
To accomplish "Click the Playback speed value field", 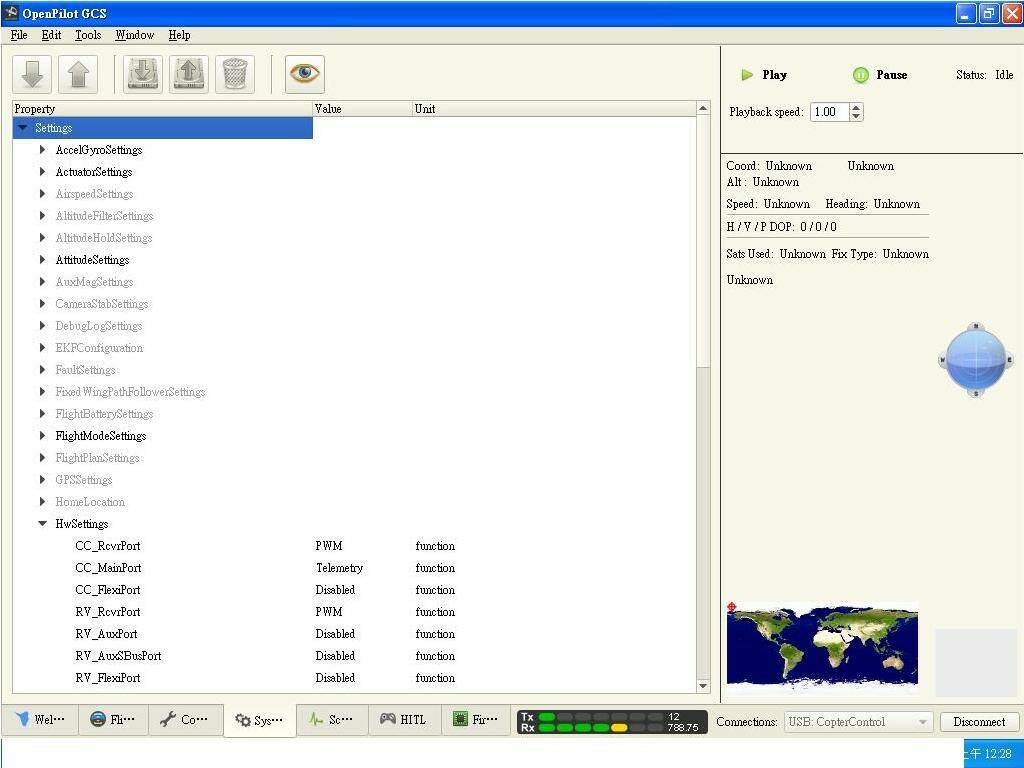I will click(x=829, y=112).
